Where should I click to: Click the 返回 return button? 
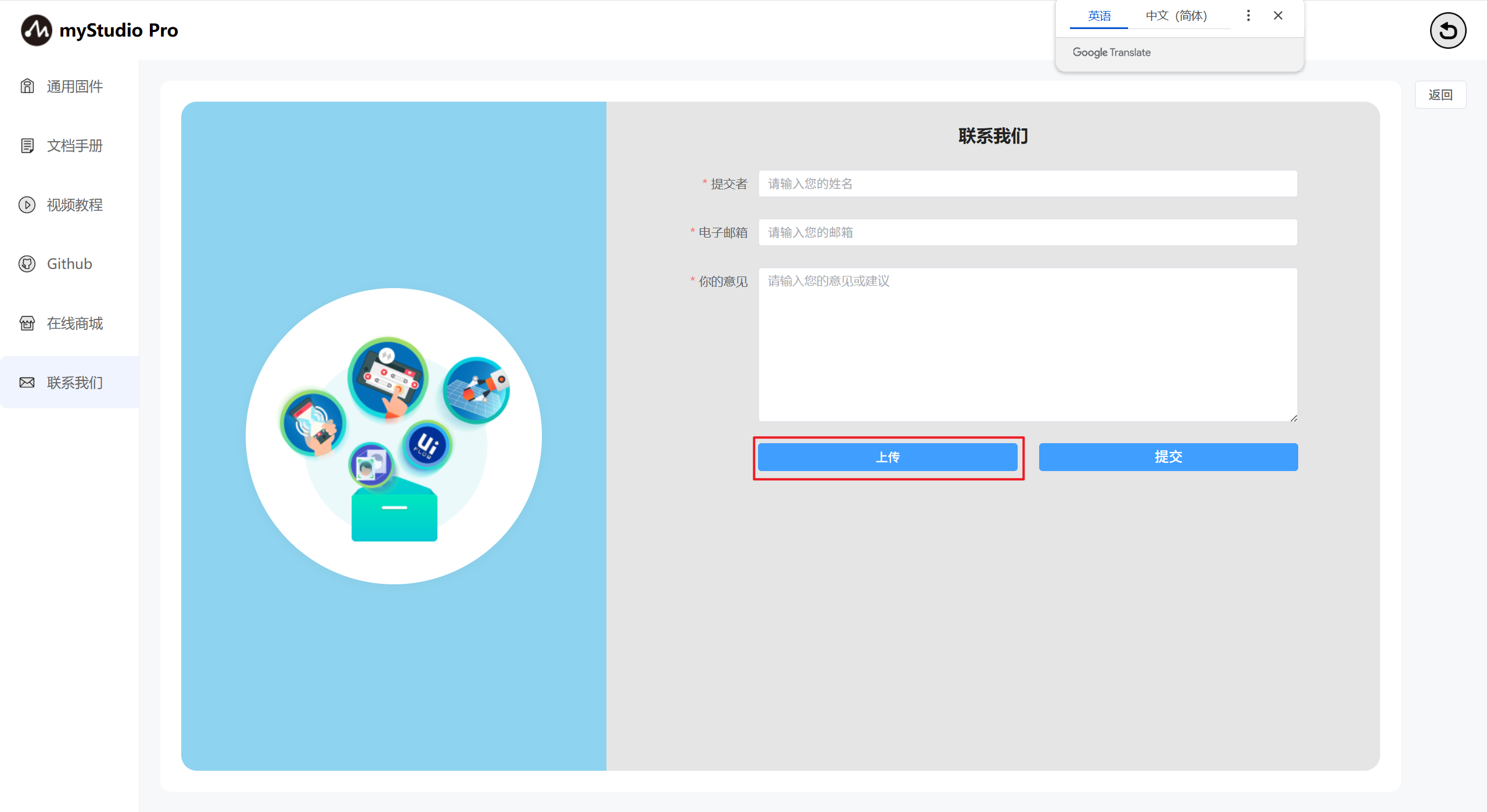(1440, 95)
